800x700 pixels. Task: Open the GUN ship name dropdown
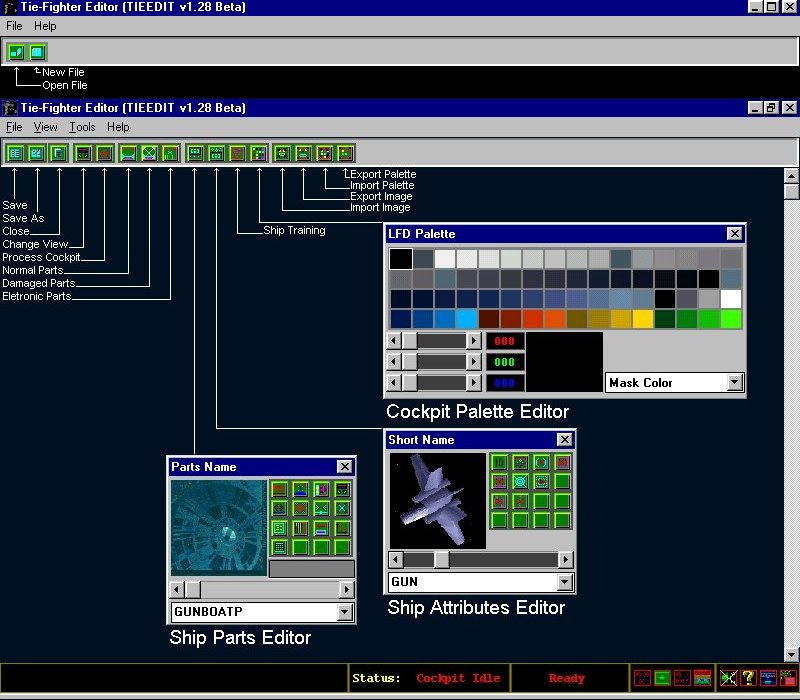(x=565, y=582)
